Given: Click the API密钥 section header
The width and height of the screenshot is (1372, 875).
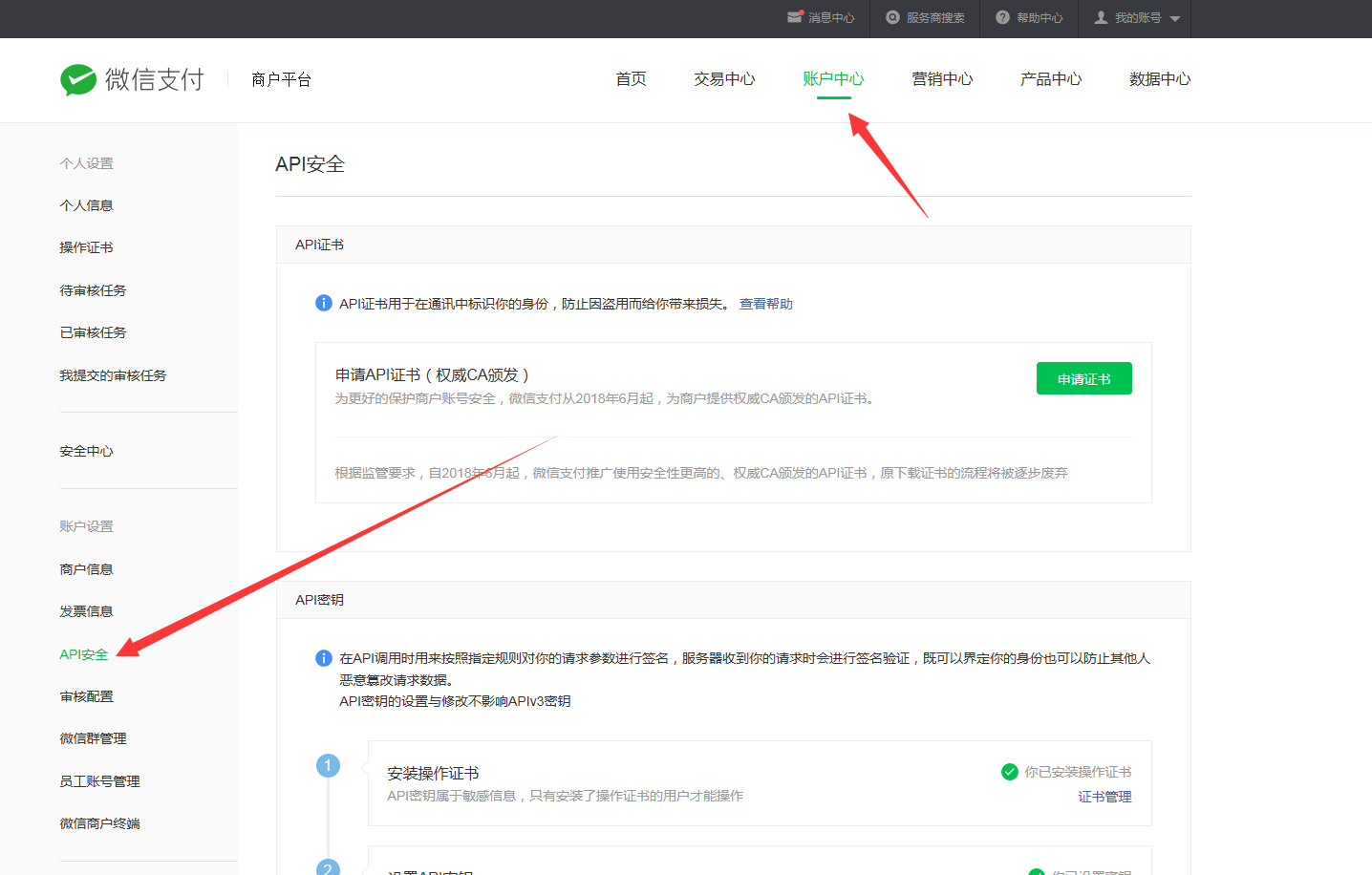Looking at the screenshot, I should [x=319, y=600].
